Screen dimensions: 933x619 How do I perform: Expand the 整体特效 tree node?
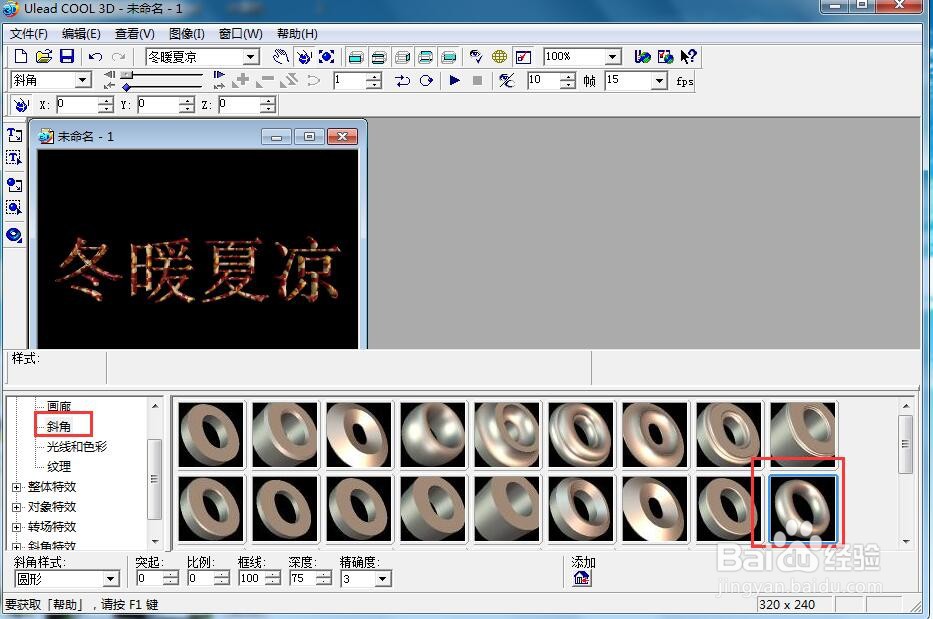[17, 487]
